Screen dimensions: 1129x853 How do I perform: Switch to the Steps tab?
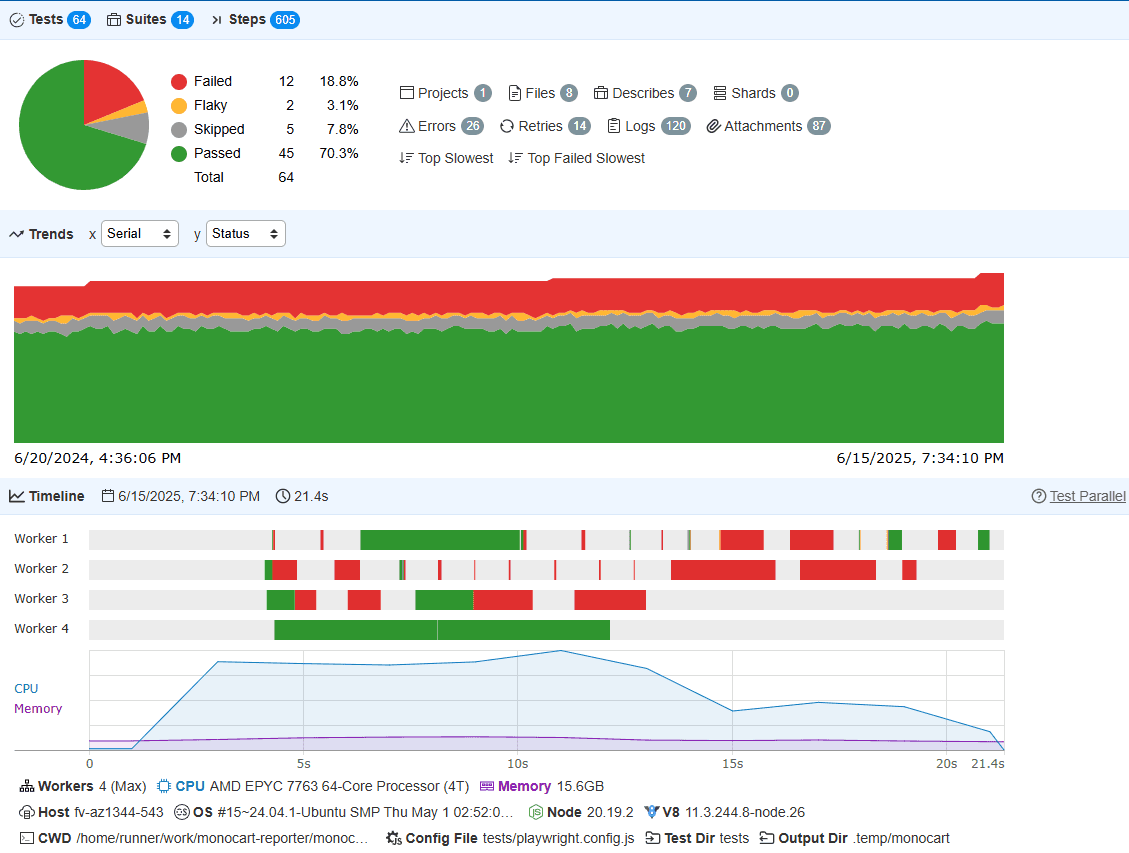coord(254,20)
